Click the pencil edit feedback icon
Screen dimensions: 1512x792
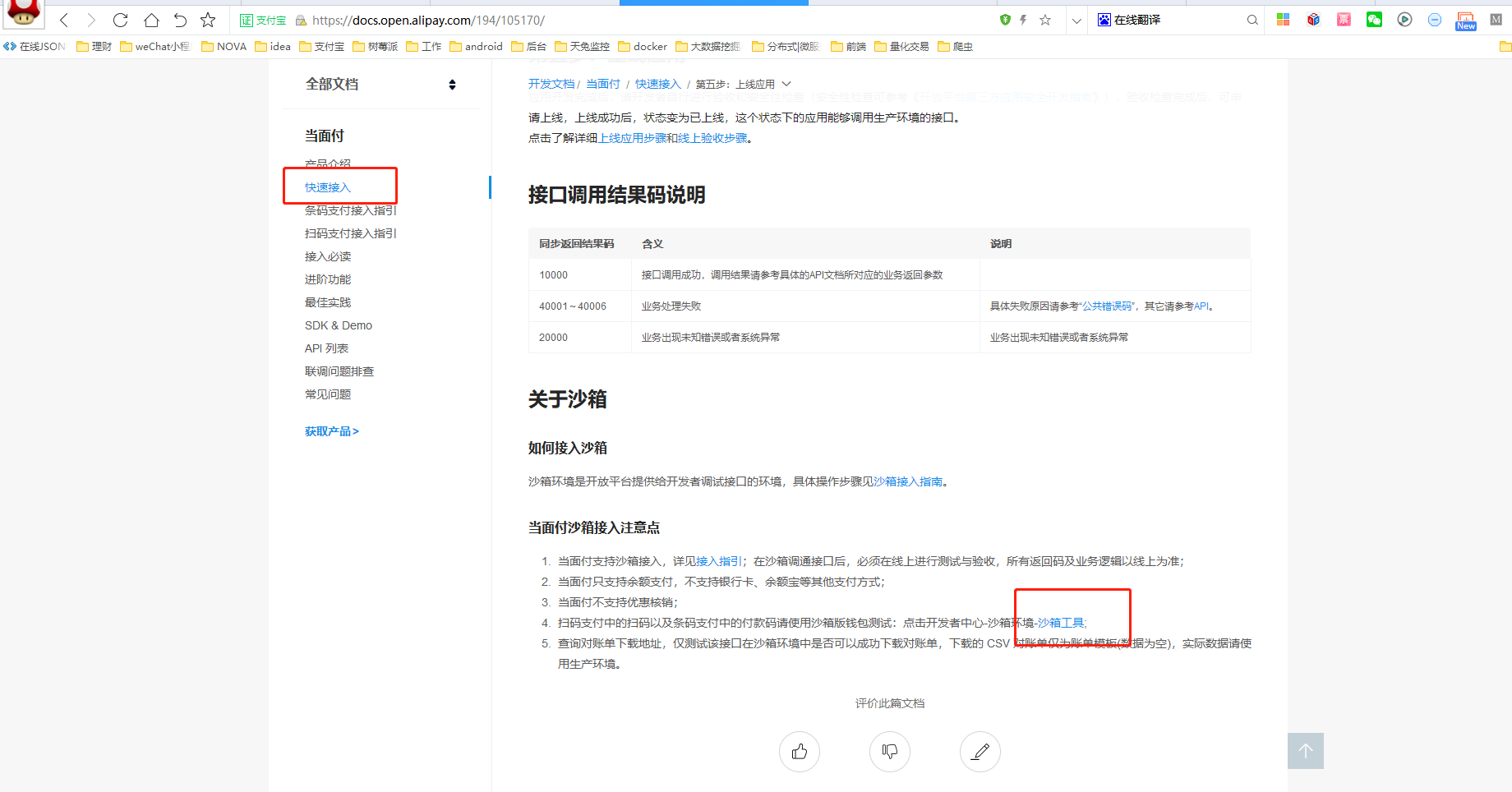click(980, 751)
